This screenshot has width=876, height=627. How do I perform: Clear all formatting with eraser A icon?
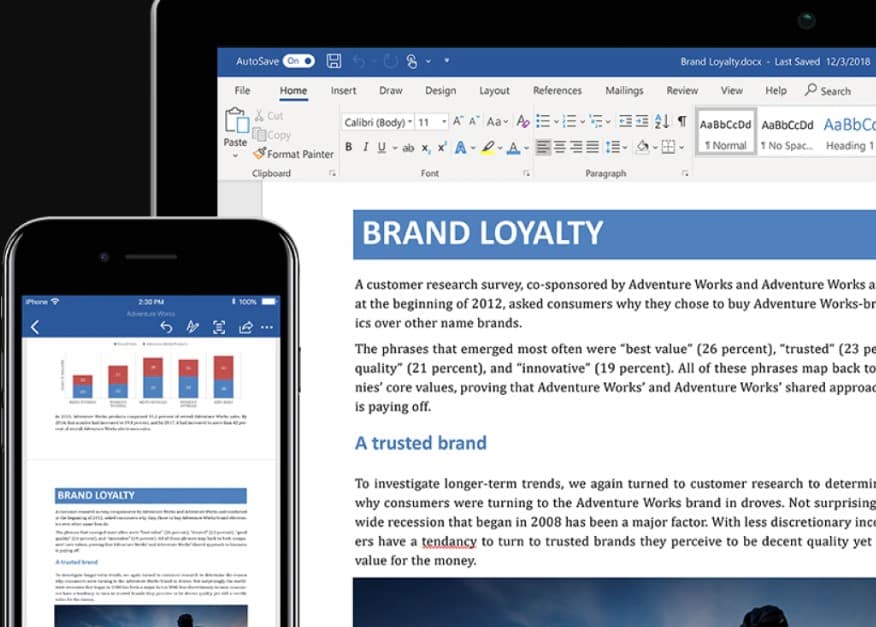522,121
